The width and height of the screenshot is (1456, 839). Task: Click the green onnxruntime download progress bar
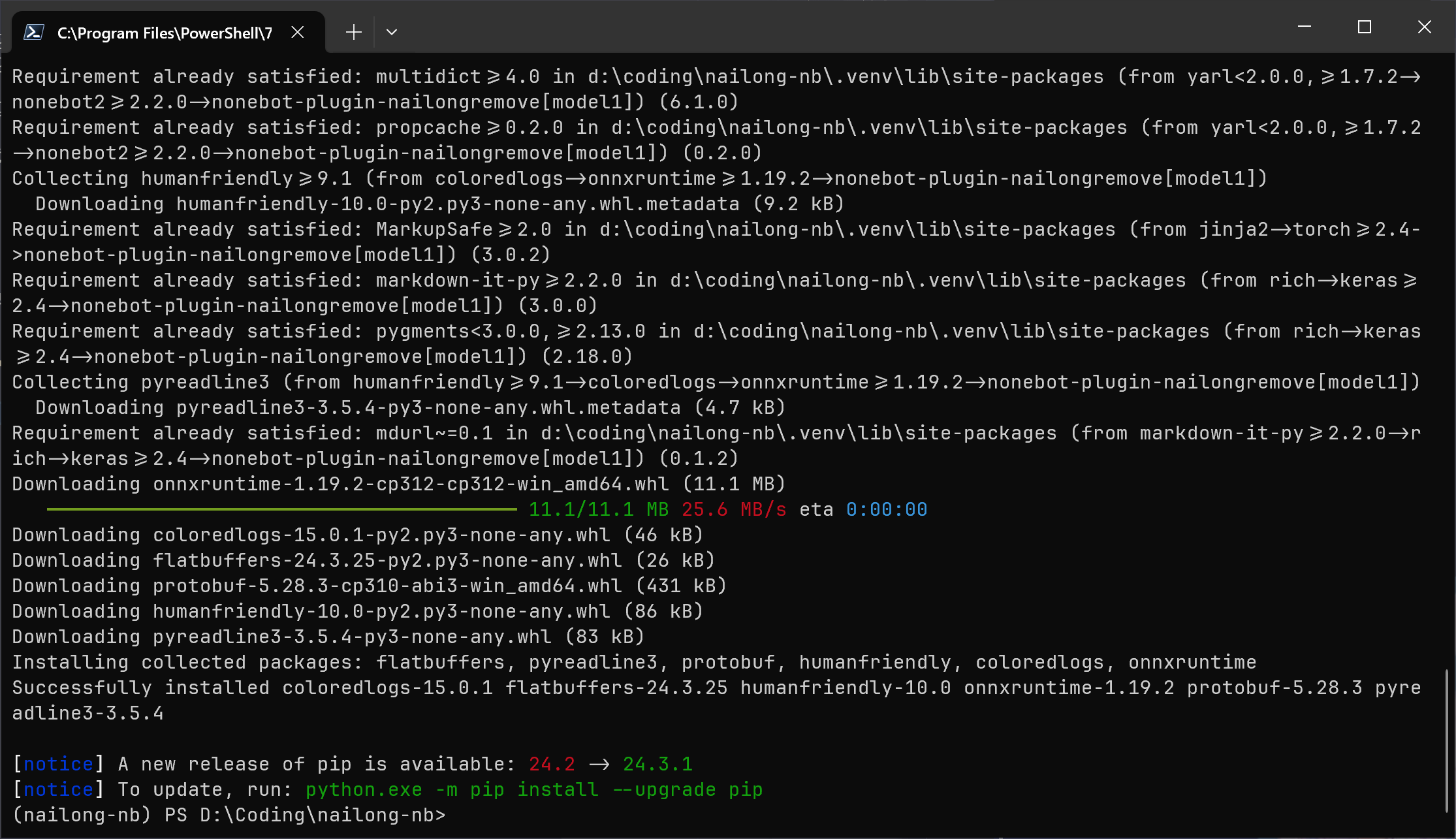coord(281,509)
